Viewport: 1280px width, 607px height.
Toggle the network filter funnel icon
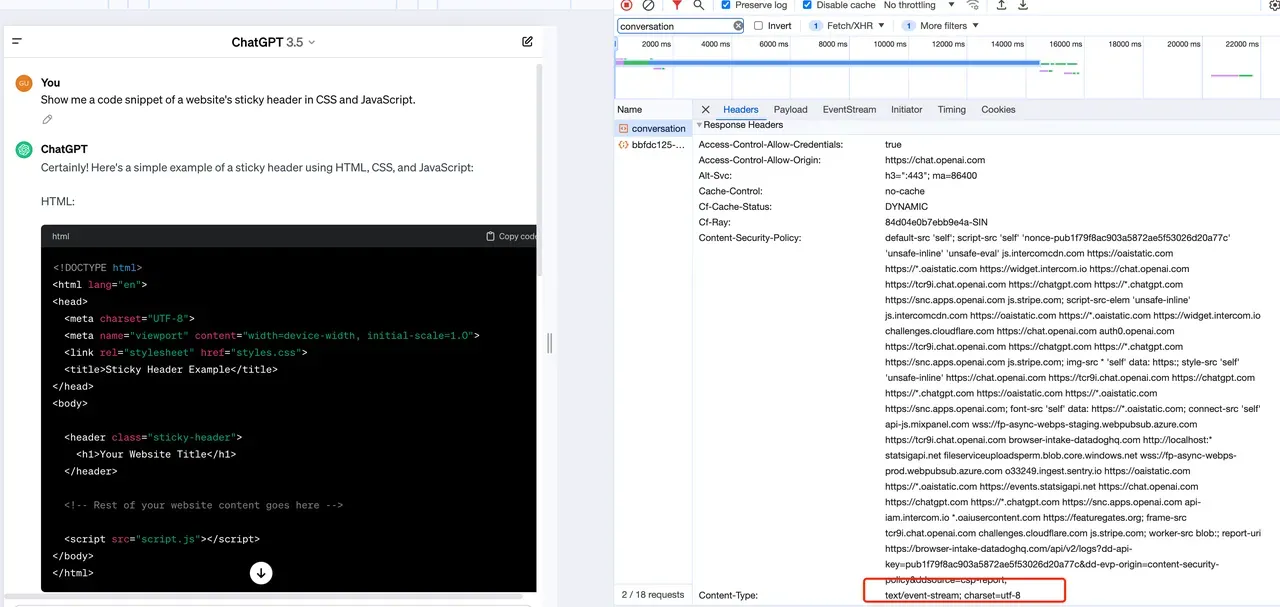click(x=677, y=5)
